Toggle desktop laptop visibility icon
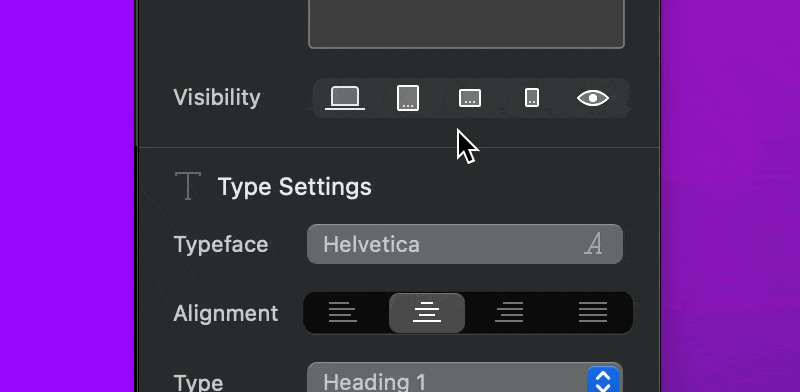Viewport: 800px width, 392px height. 345,98
